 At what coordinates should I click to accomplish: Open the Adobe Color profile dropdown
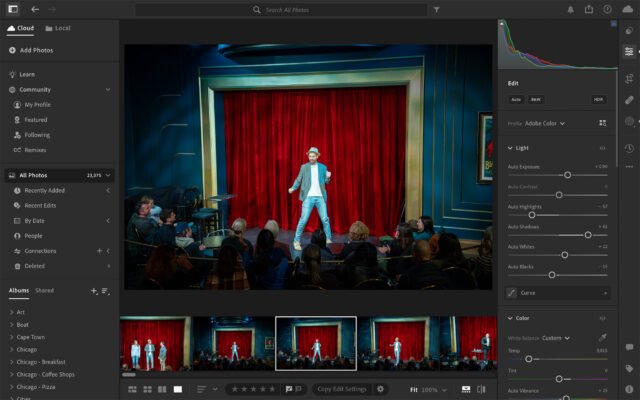tap(544, 123)
